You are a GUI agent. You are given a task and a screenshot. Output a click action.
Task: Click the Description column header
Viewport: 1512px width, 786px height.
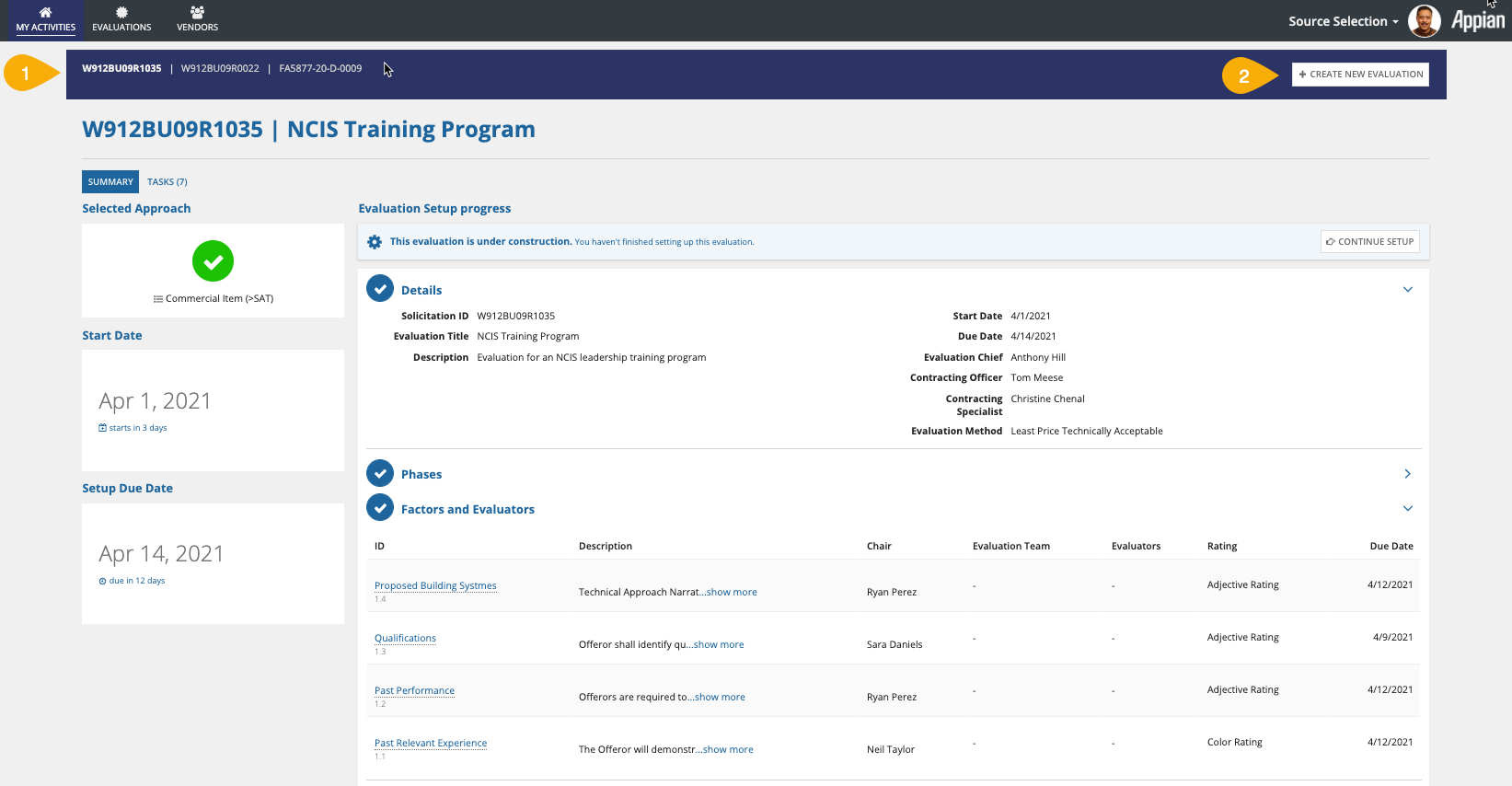tap(606, 546)
